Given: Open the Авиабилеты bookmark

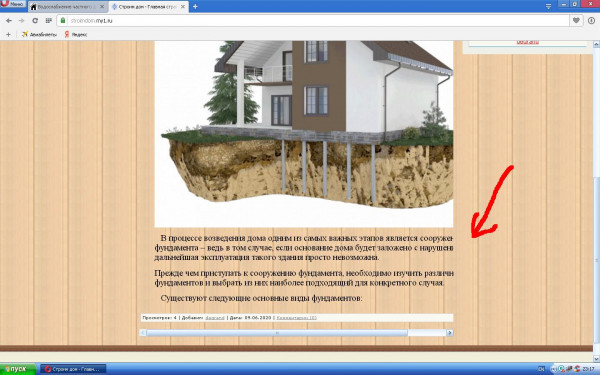Looking at the screenshot, I should (39, 34).
